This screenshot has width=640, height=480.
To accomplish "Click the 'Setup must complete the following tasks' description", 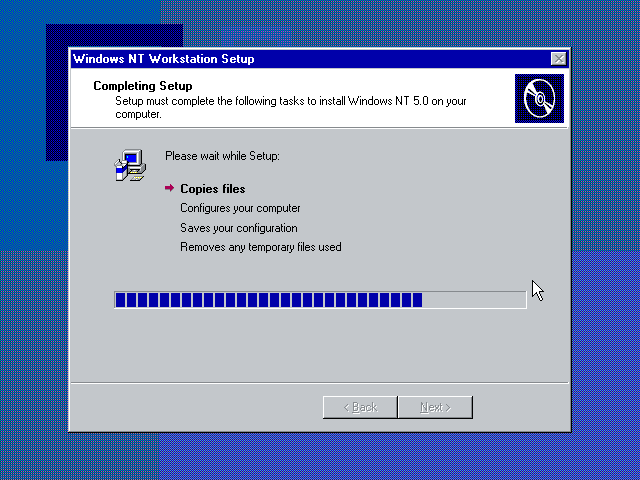I will (291, 107).
